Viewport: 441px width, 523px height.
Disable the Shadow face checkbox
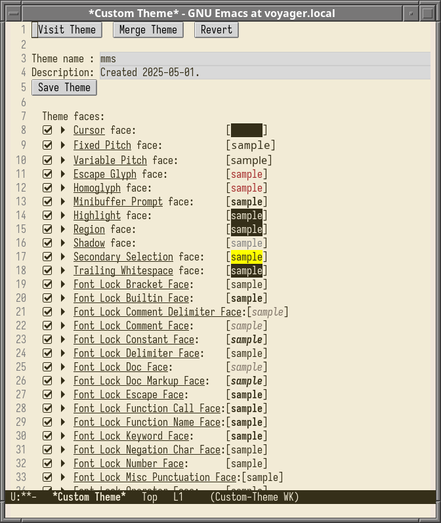click(x=47, y=243)
